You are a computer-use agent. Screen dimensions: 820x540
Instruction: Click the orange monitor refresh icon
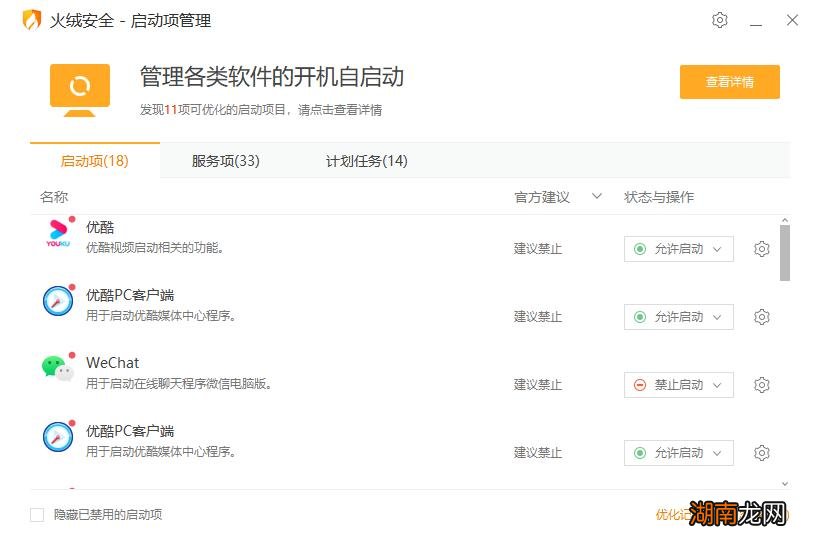coord(79,90)
